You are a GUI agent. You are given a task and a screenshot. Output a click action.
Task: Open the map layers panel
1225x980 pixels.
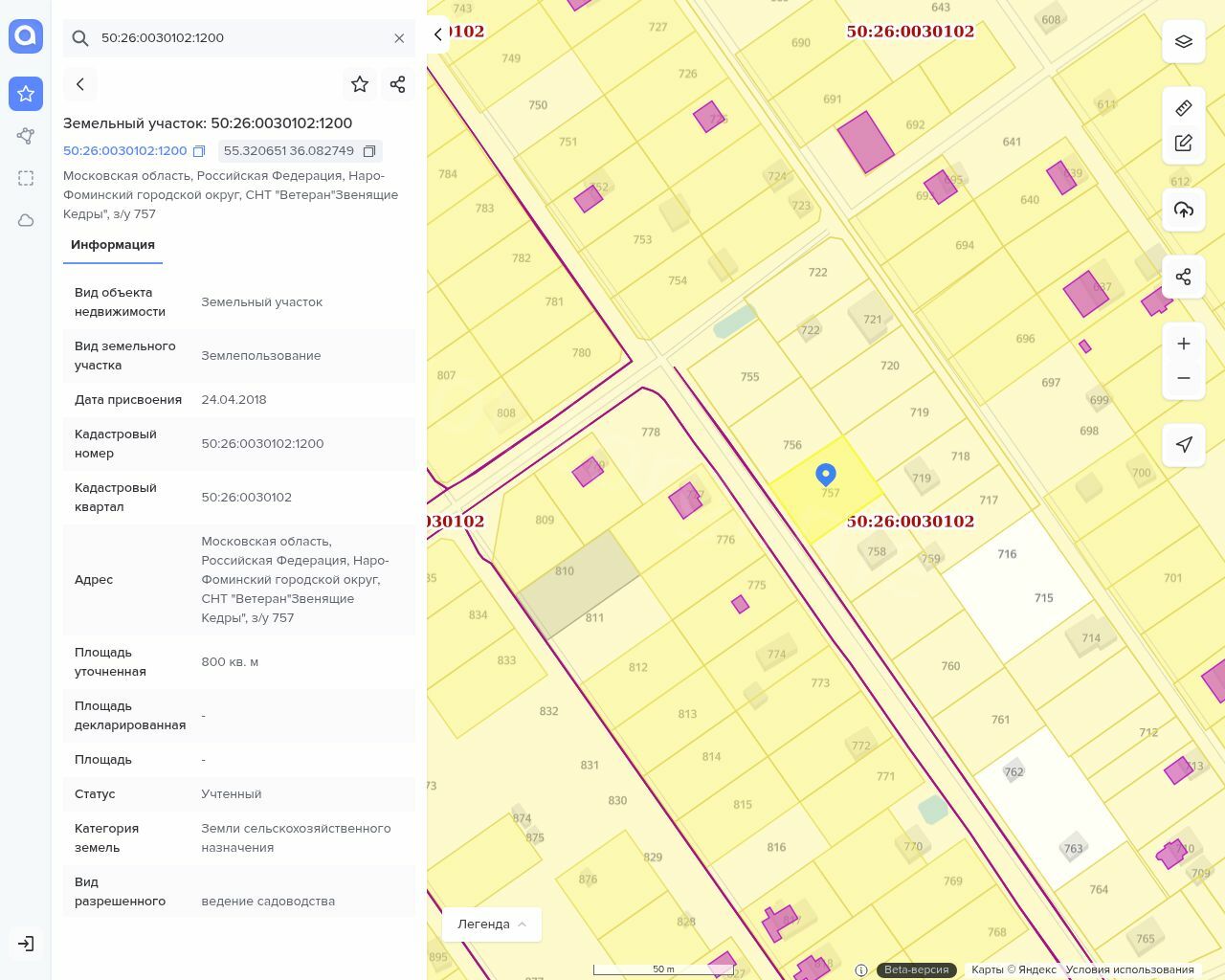[x=1183, y=42]
